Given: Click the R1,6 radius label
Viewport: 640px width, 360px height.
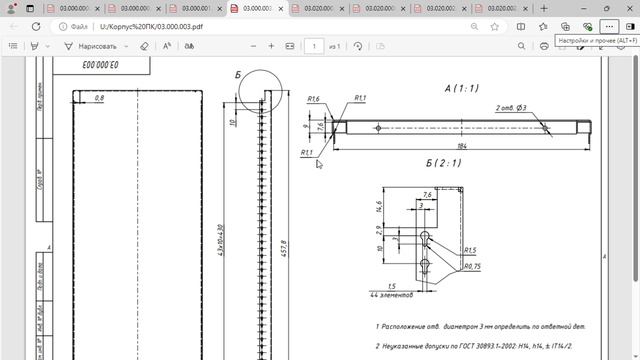Looking at the screenshot, I should pyautogui.click(x=313, y=99).
